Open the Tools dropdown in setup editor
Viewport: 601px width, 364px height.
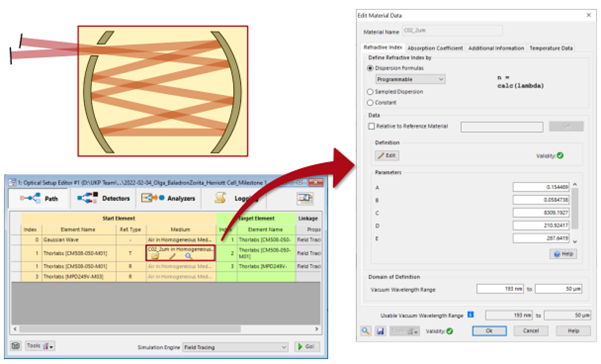tap(40, 346)
